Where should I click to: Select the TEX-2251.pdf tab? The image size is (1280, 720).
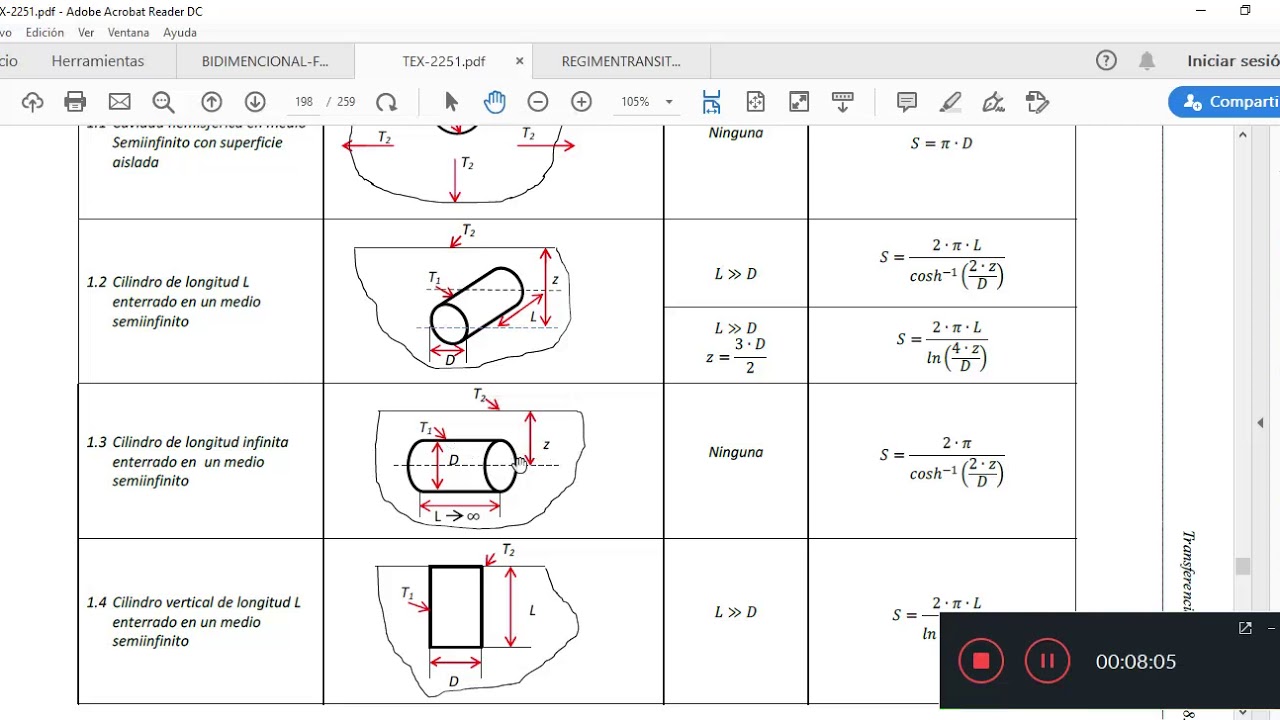[444, 61]
